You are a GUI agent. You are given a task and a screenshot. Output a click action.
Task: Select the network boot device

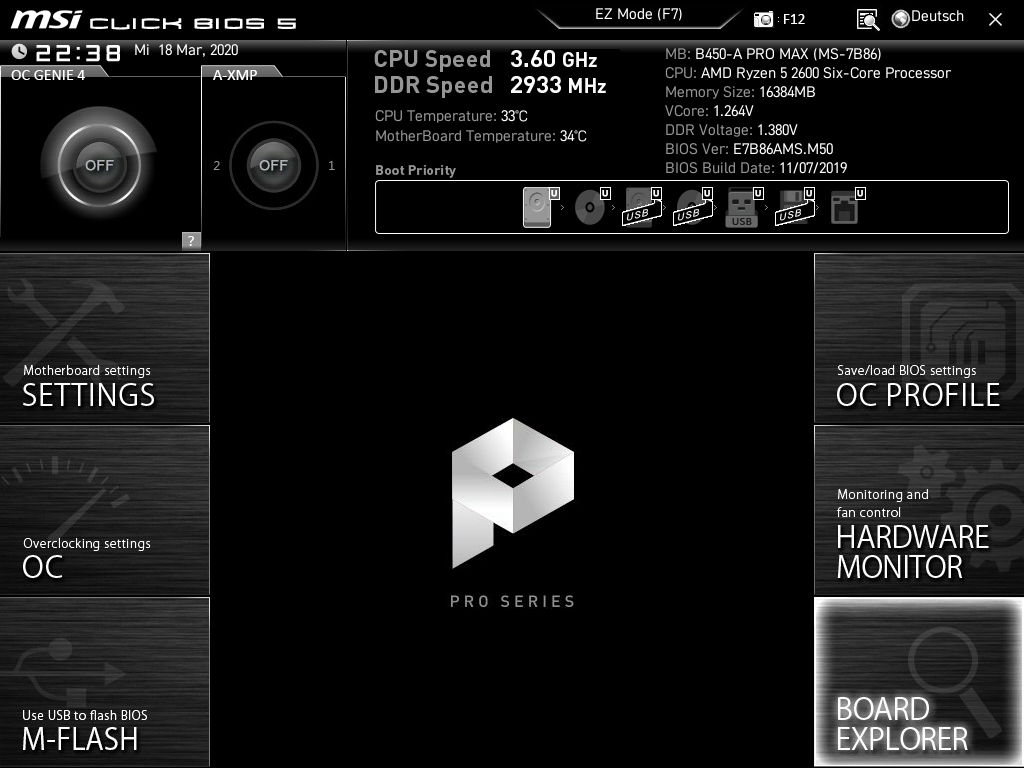(848, 207)
